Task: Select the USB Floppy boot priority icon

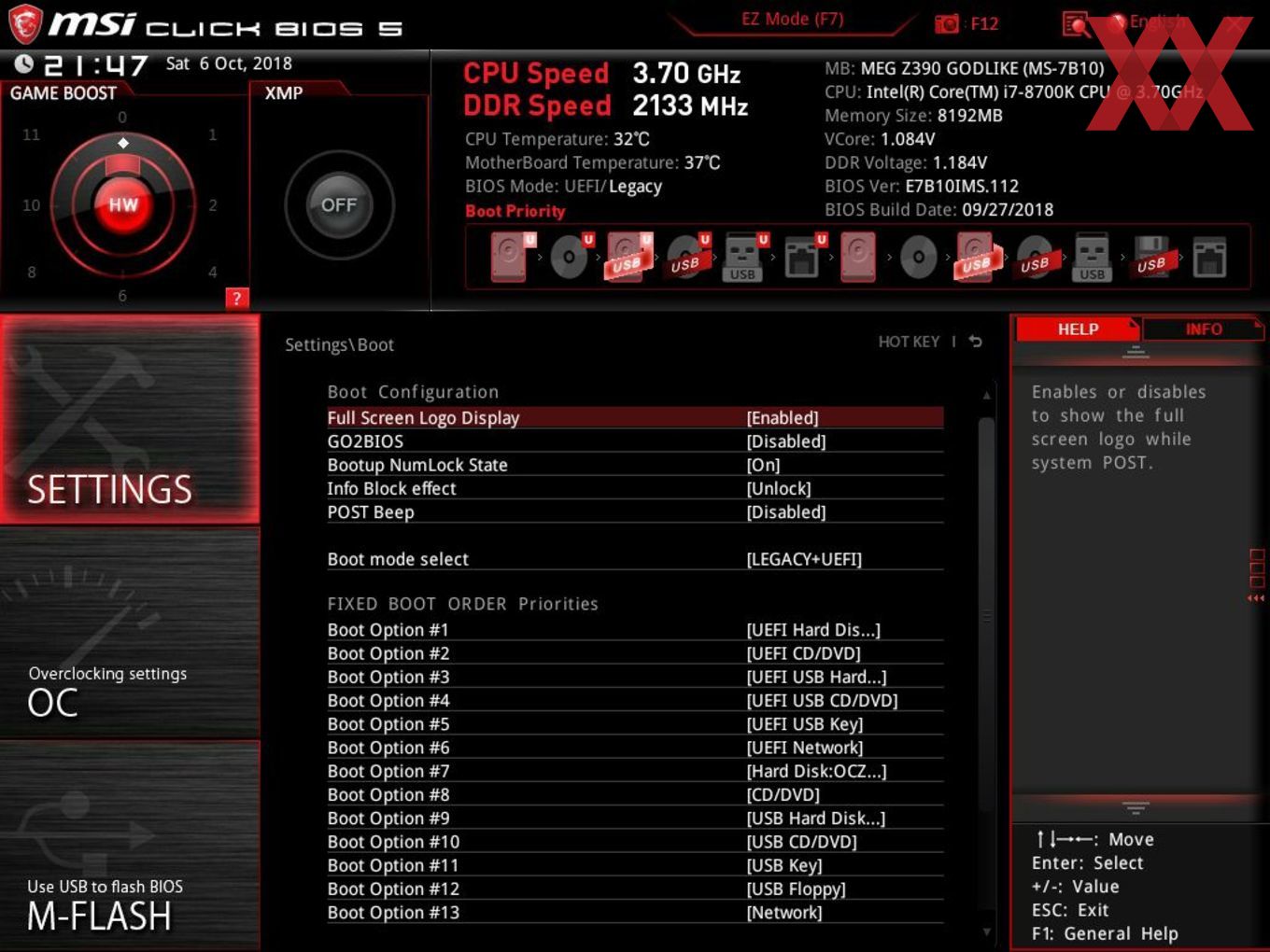Action: pyautogui.click(x=1151, y=257)
